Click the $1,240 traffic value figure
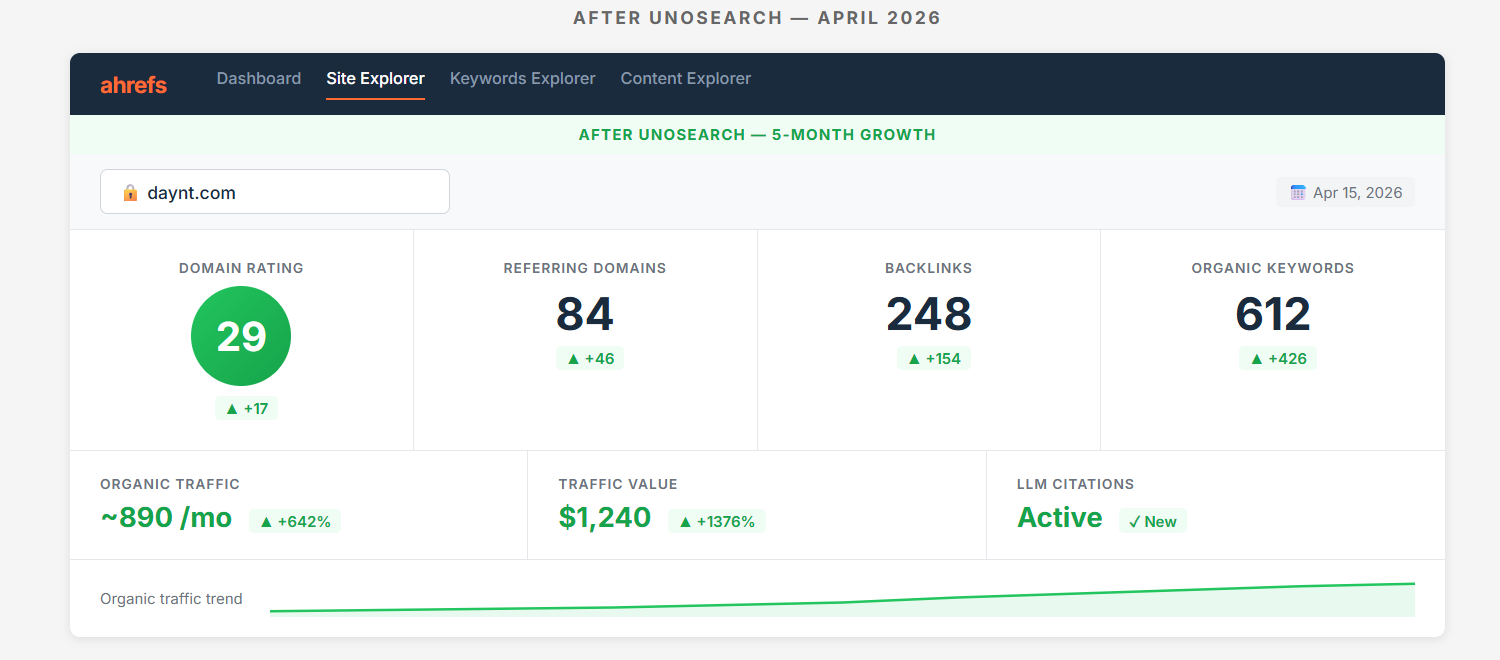 point(605,518)
